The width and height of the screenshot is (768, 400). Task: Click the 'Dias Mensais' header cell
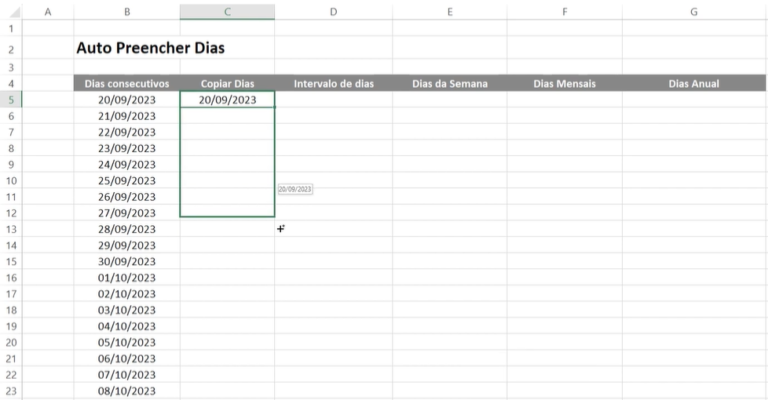(x=564, y=84)
